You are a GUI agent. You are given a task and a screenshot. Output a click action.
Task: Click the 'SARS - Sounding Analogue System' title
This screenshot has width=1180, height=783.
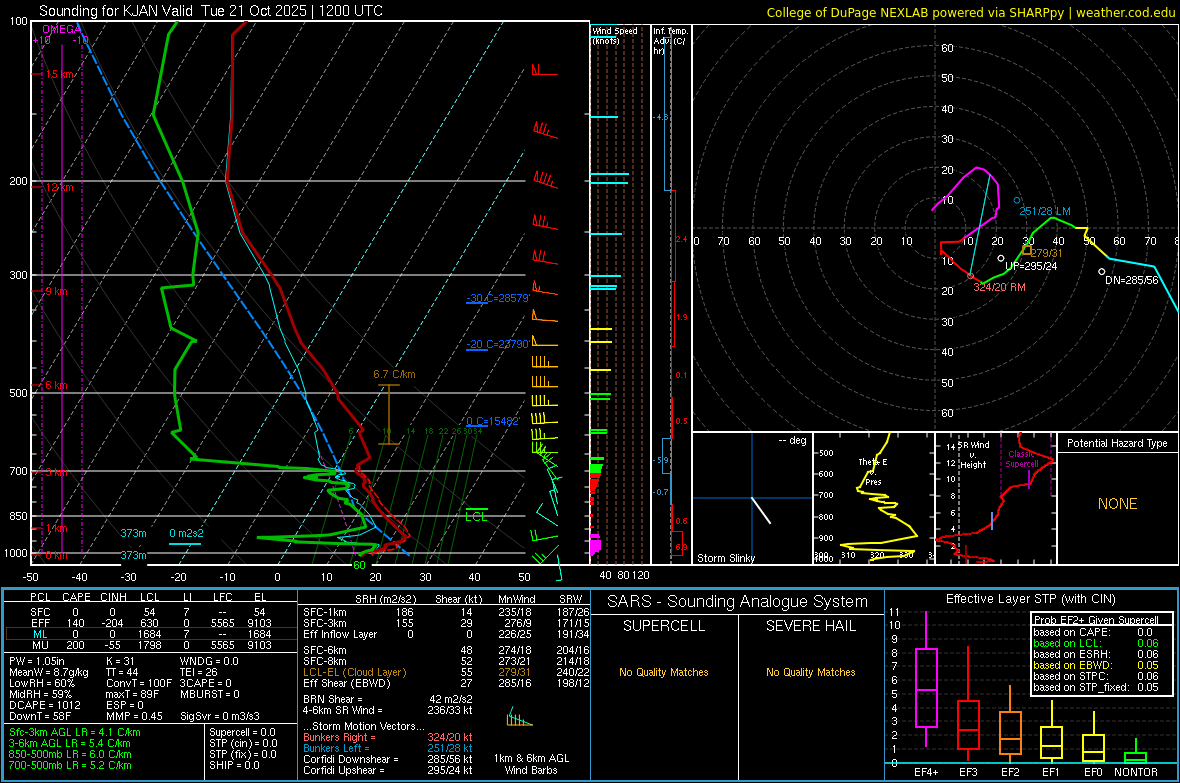(x=738, y=602)
